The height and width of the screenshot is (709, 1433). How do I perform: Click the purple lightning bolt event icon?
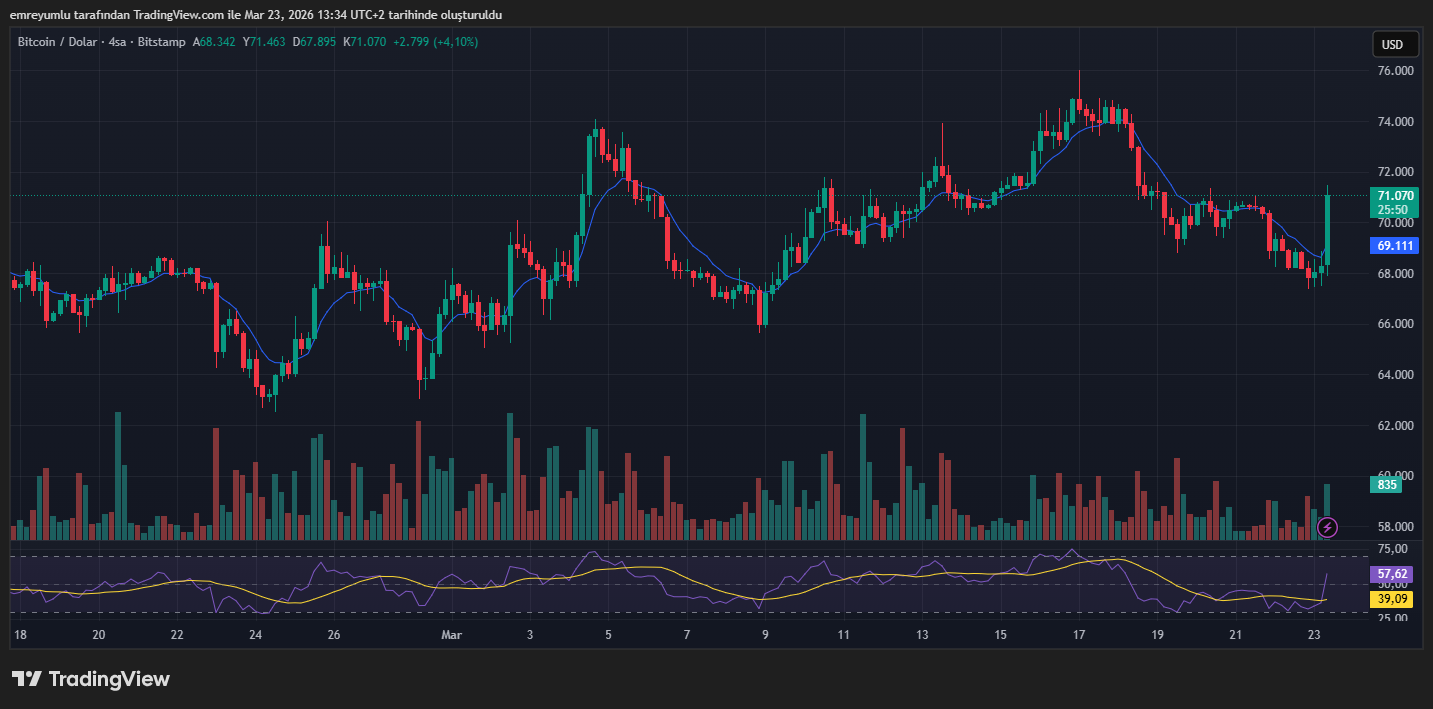tap(1327, 527)
